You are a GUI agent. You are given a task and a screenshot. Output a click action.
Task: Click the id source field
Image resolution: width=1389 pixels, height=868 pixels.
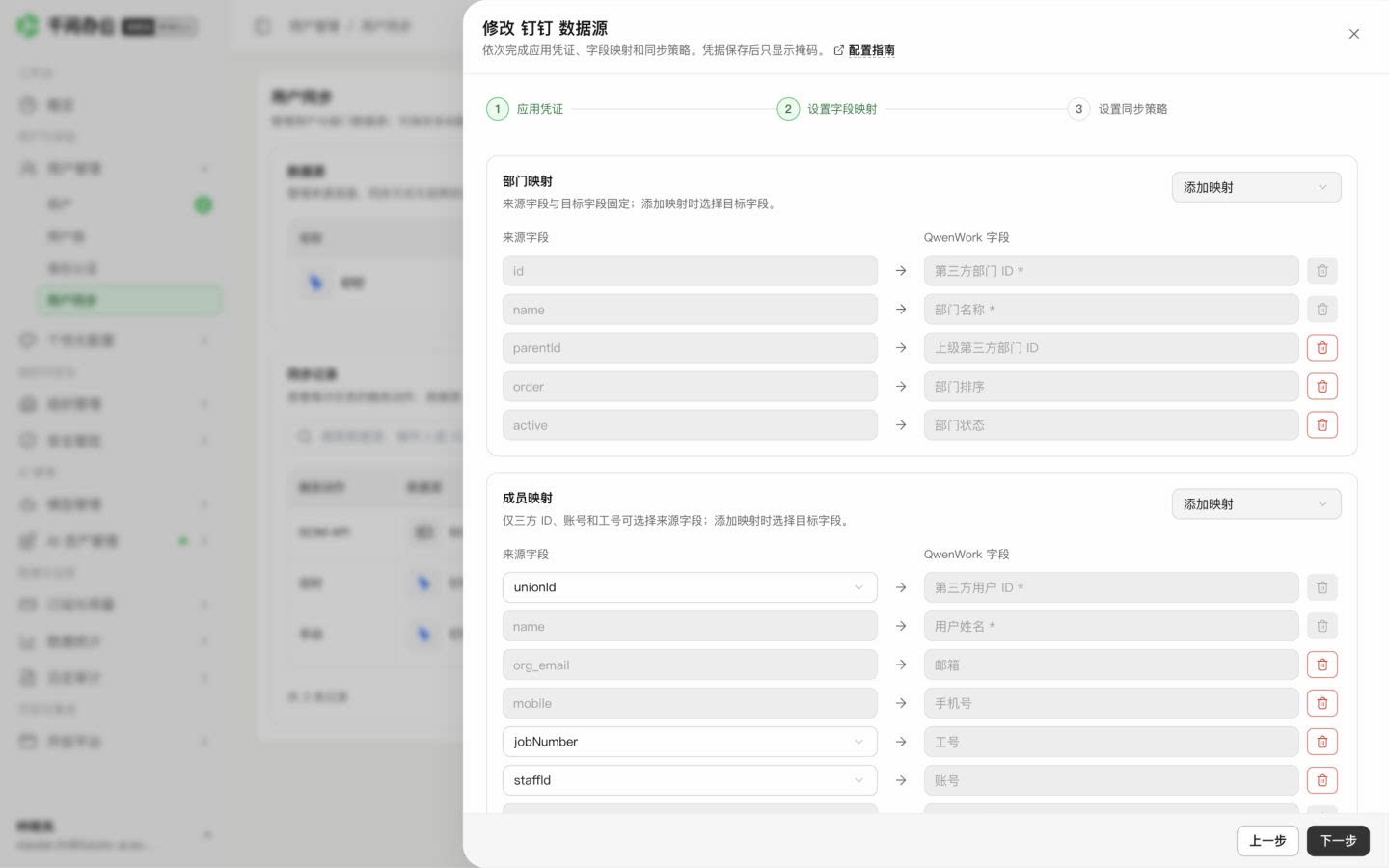point(690,271)
